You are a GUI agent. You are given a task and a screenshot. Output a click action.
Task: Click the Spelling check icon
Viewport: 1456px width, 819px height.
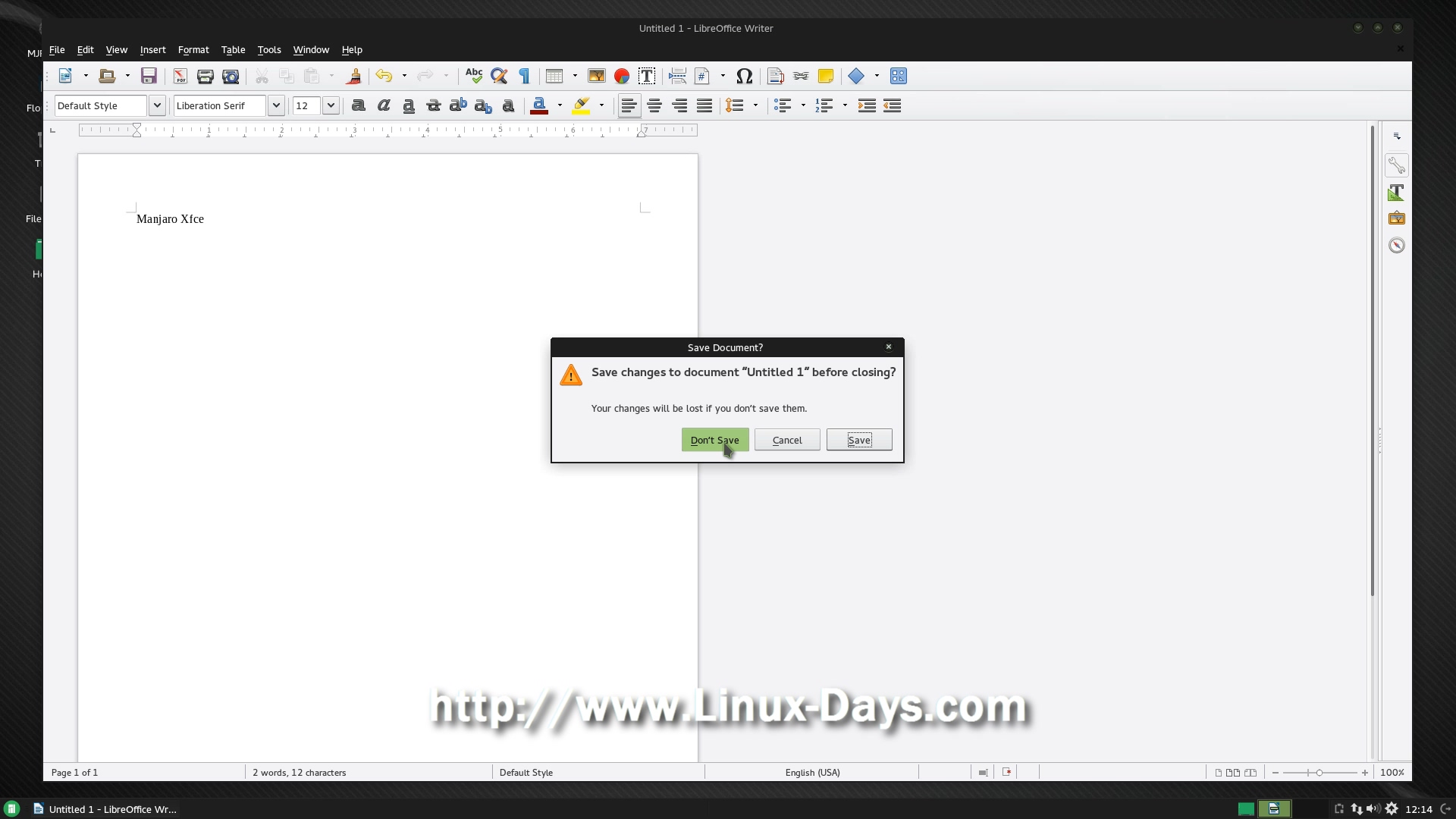click(474, 76)
